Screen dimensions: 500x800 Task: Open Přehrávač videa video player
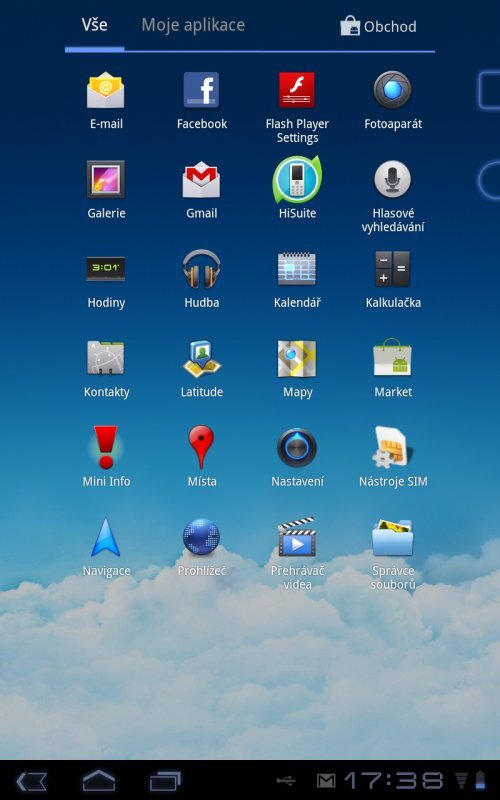(x=297, y=537)
